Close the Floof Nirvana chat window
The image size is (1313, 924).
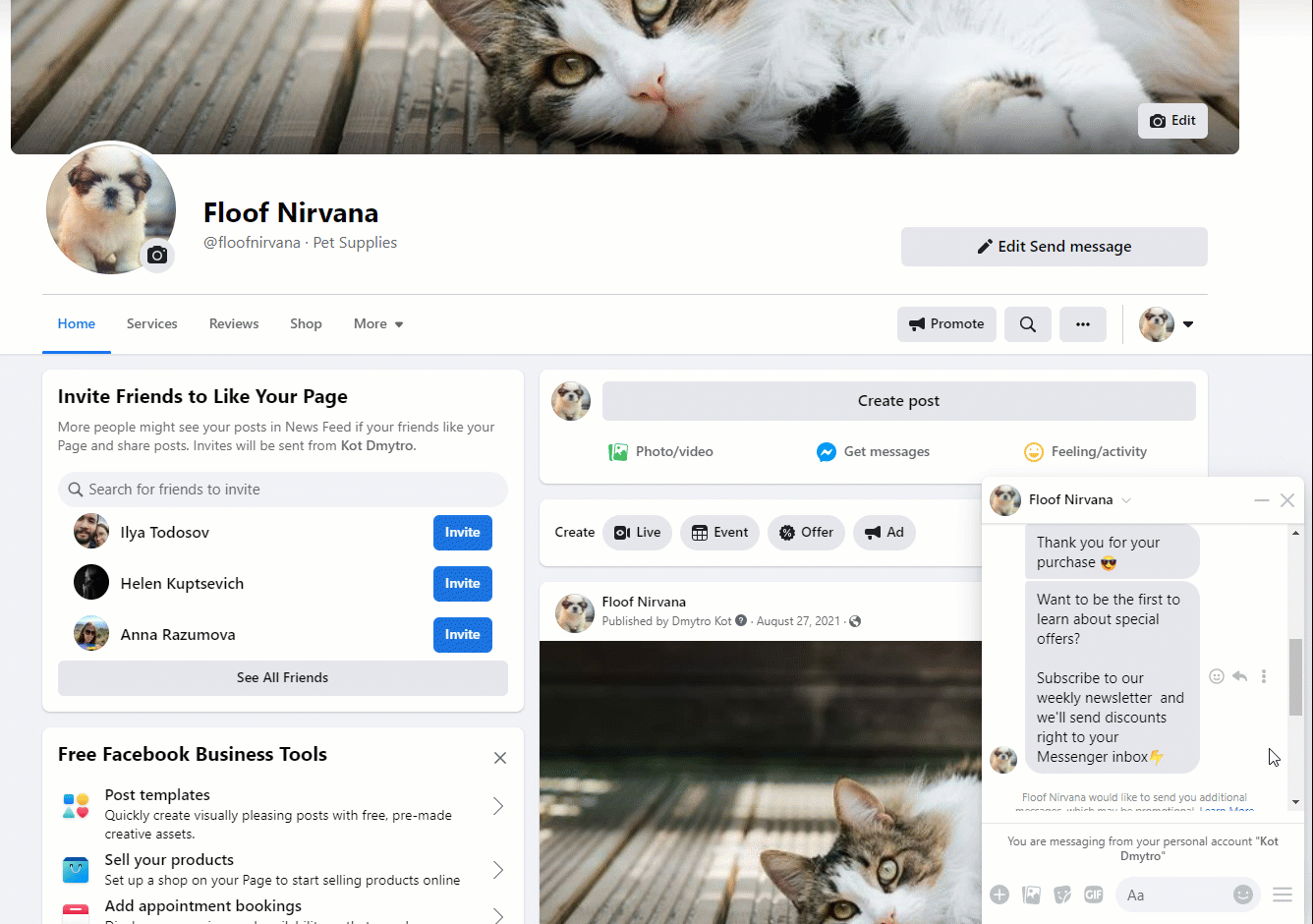(x=1287, y=500)
